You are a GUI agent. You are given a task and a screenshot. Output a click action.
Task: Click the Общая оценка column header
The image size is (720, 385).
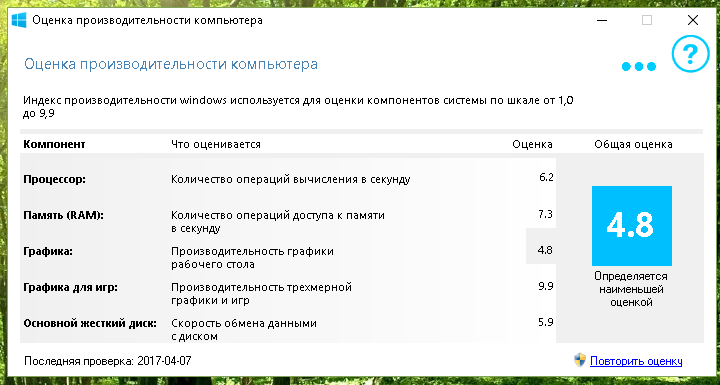pyautogui.click(x=633, y=144)
